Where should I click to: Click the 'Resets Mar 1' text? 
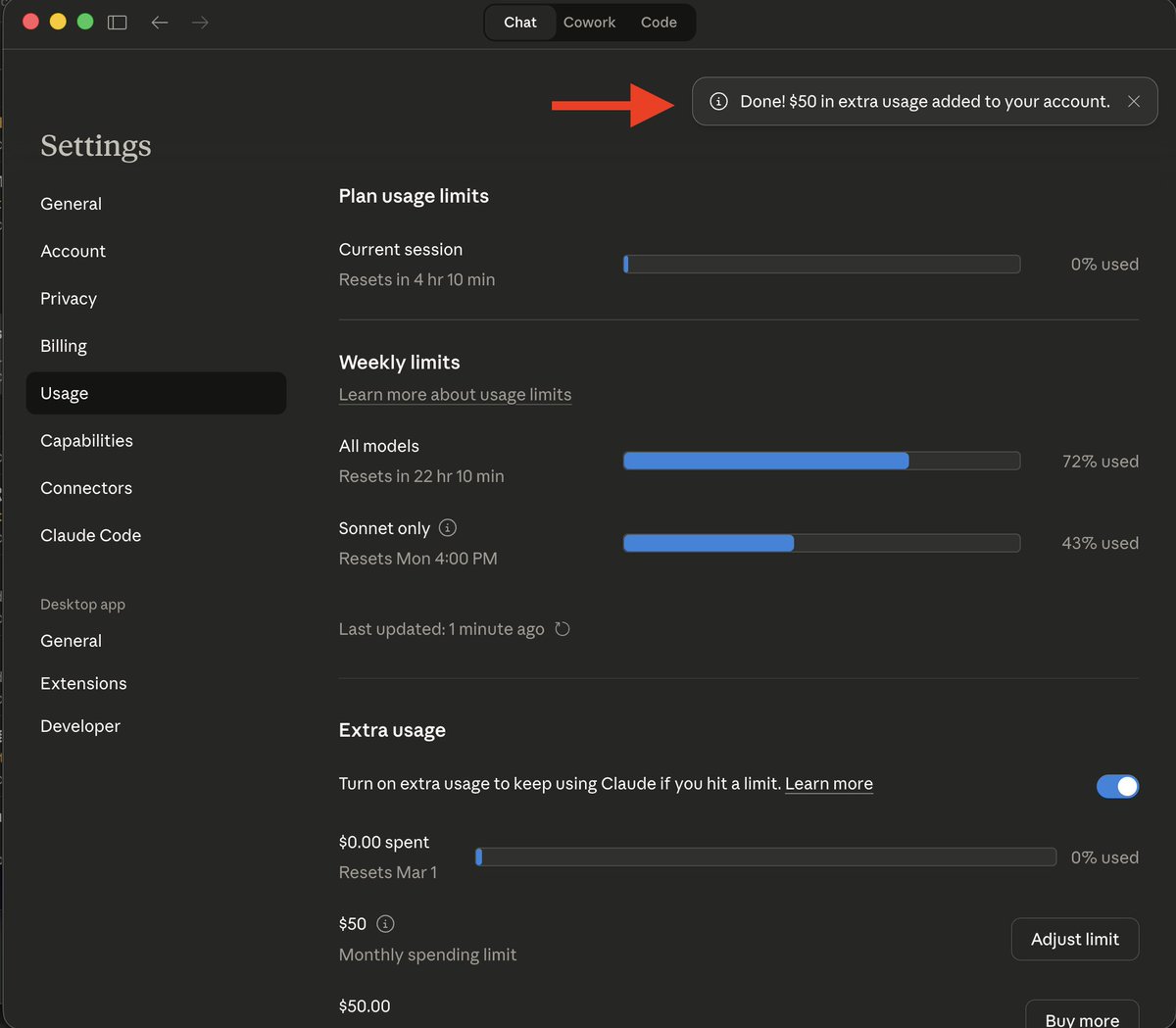coord(388,872)
